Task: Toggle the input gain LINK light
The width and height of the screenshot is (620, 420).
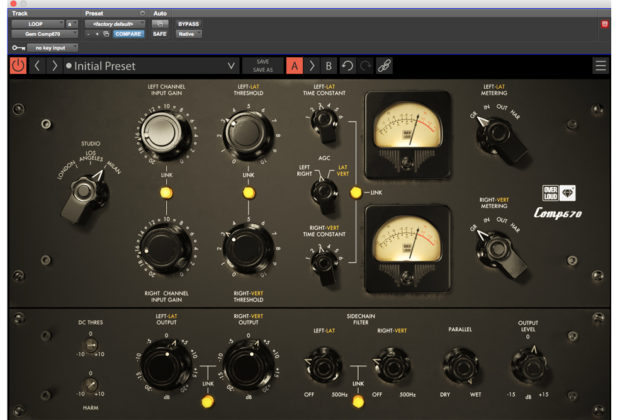Action: (x=165, y=192)
